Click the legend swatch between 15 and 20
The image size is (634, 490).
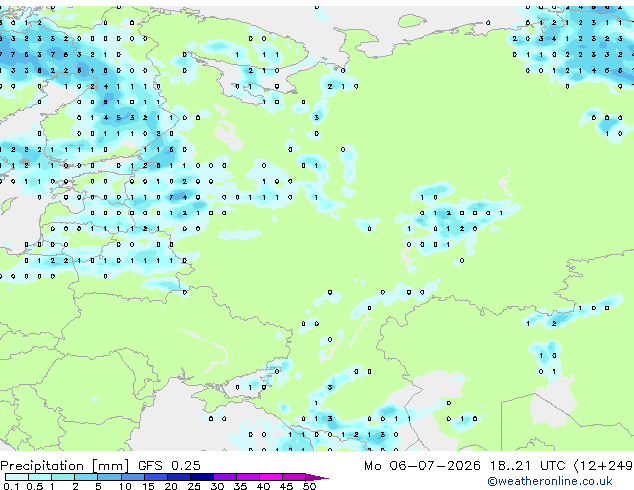click(x=156, y=477)
